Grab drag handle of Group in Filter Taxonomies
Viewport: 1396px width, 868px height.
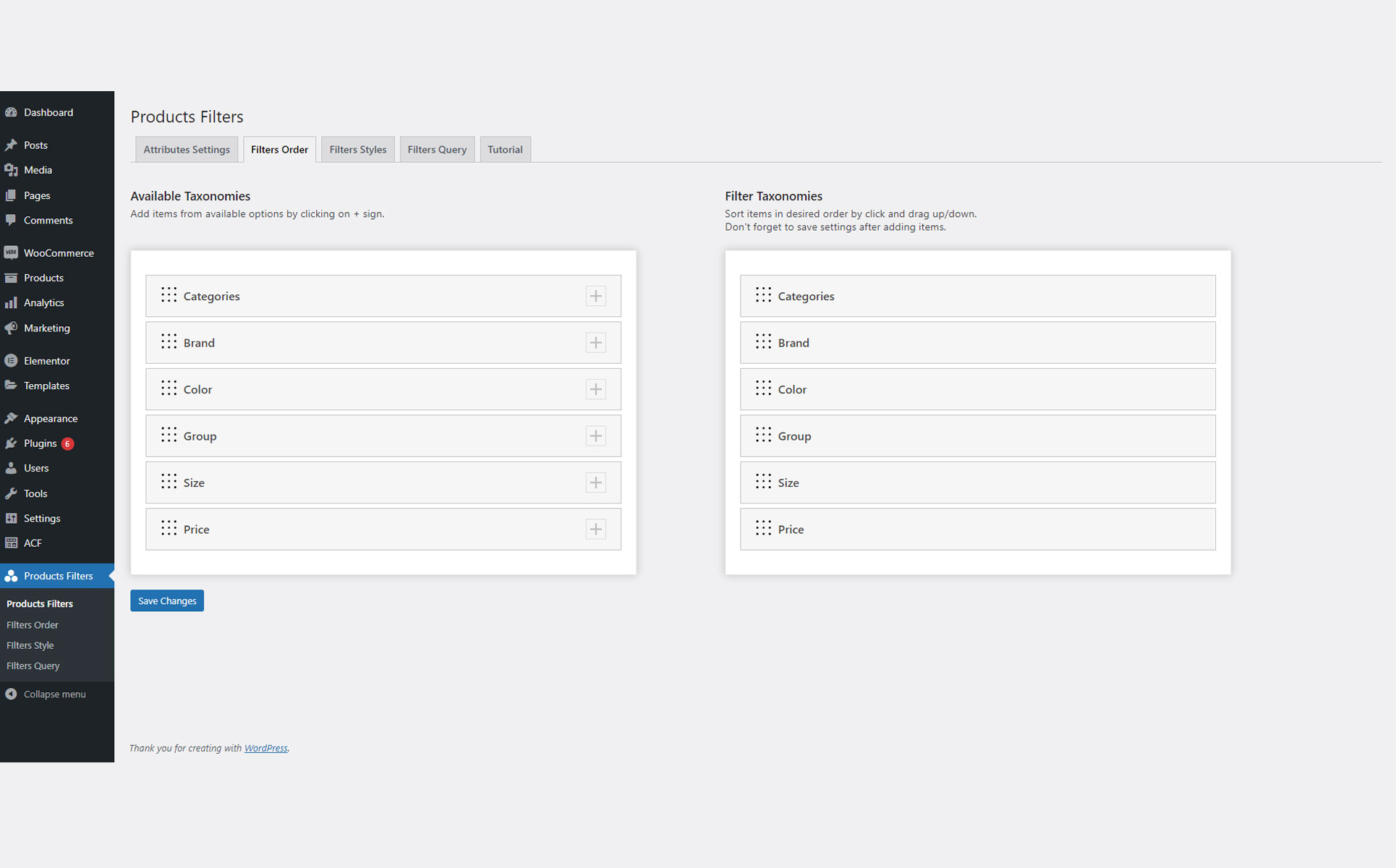(763, 435)
